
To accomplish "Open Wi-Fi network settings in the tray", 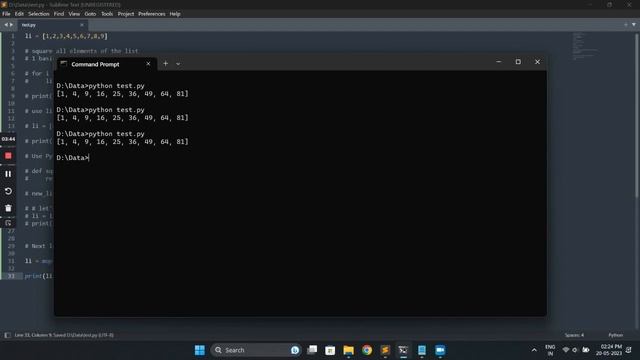I will (566, 350).
